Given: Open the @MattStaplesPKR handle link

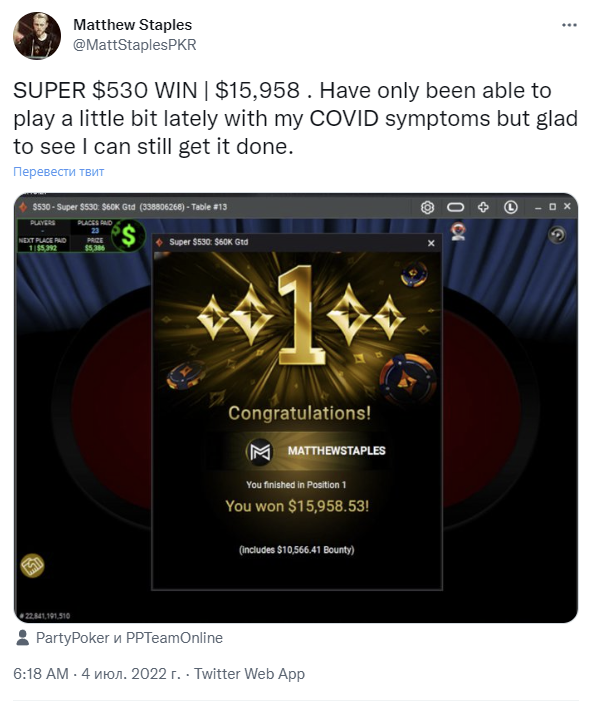Looking at the screenshot, I should pos(135,45).
